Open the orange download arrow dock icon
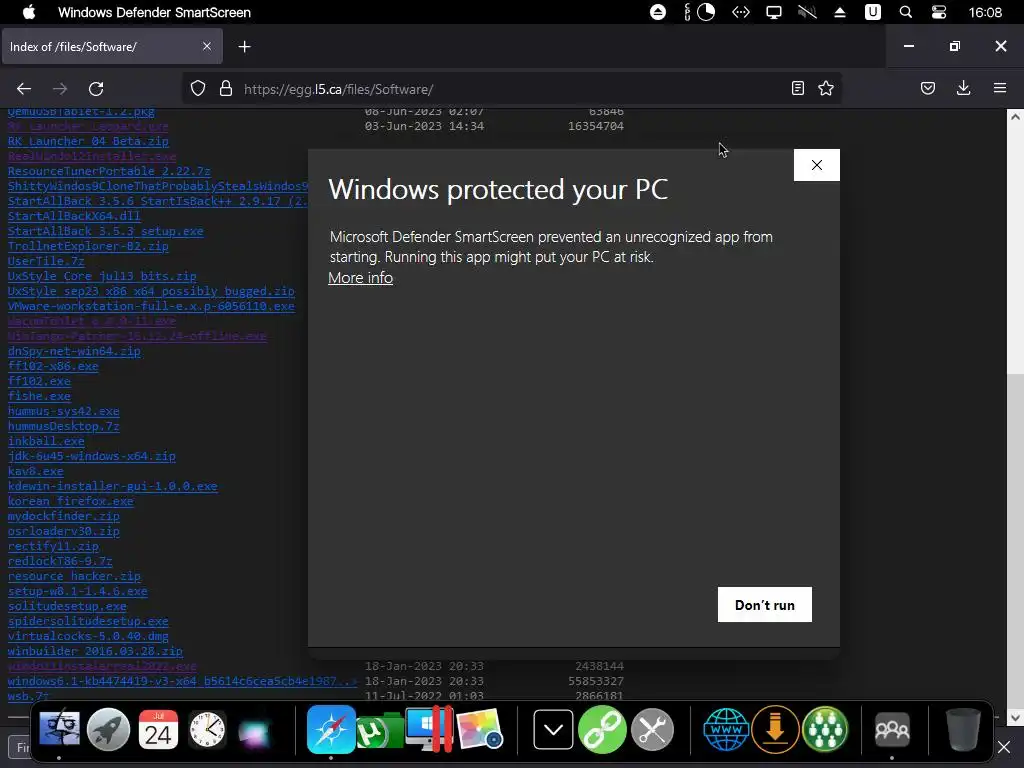 [x=775, y=729]
